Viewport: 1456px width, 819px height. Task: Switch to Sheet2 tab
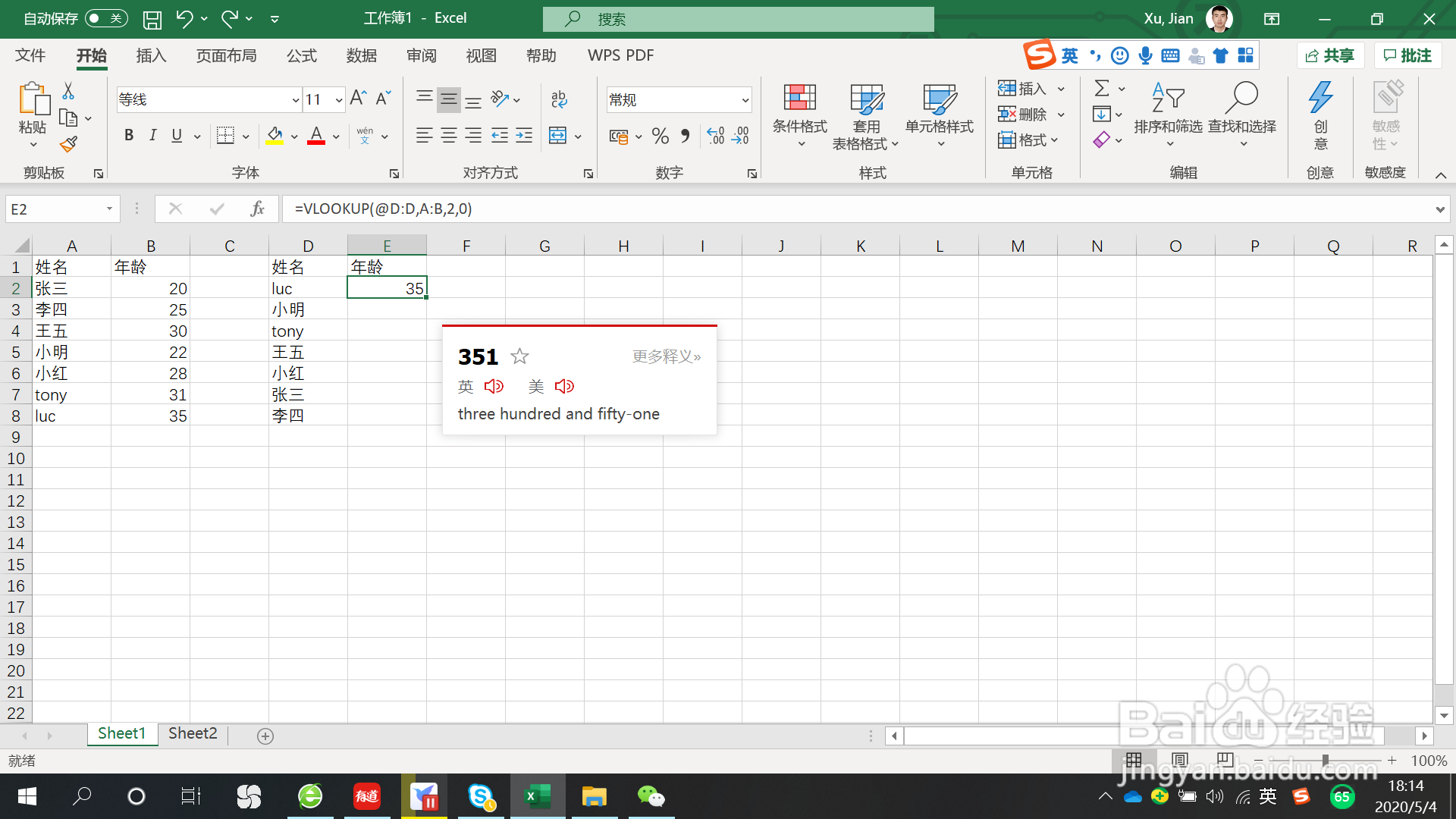coord(193,733)
